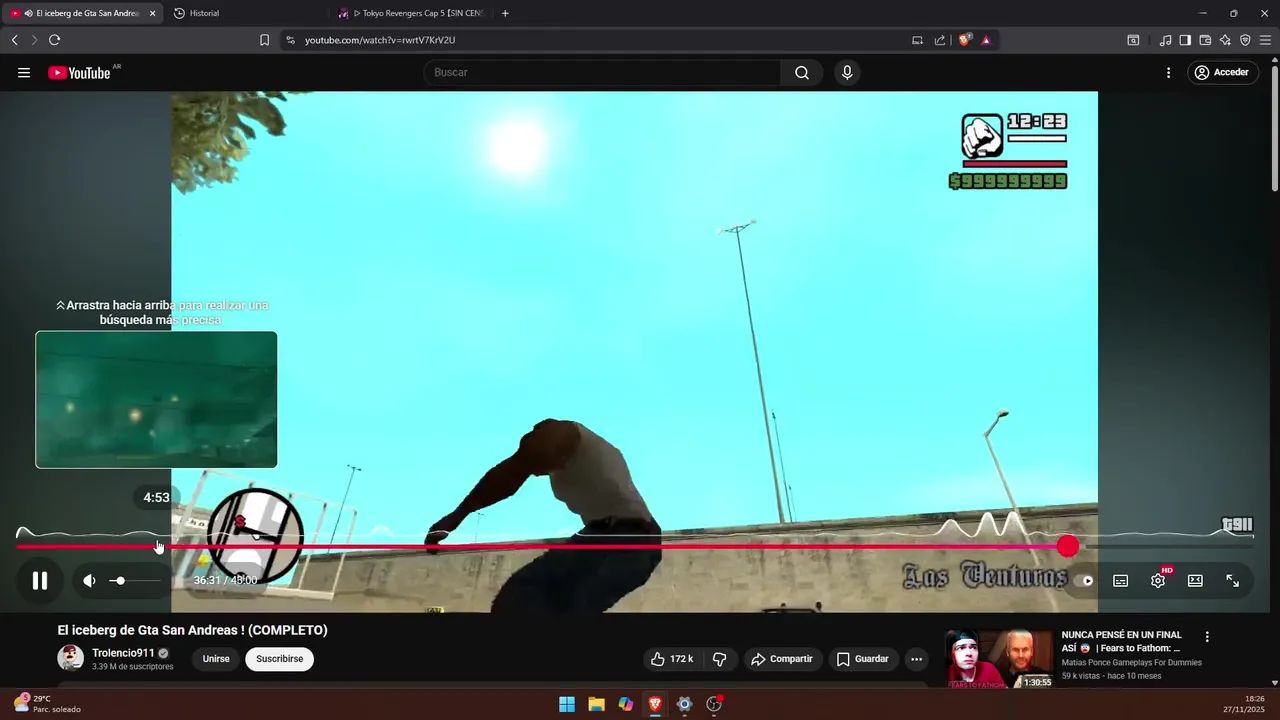Click the Unirse button
This screenshot has width=1280, height=720.
[216, 659]
